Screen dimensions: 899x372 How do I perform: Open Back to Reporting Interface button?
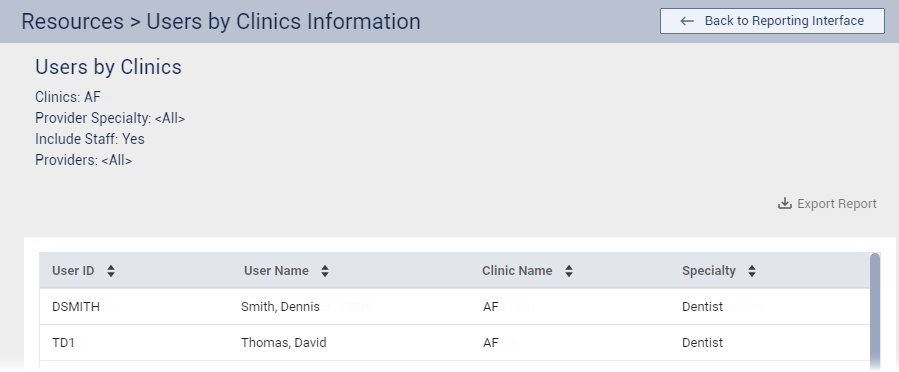click(x=772, y=21)
